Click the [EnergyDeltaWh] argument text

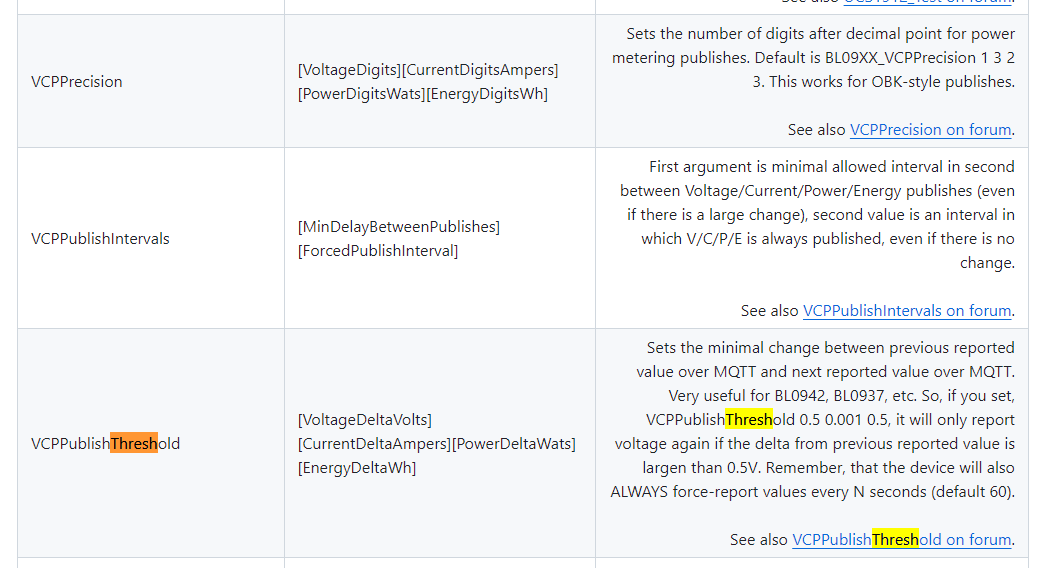coord(357,468)
